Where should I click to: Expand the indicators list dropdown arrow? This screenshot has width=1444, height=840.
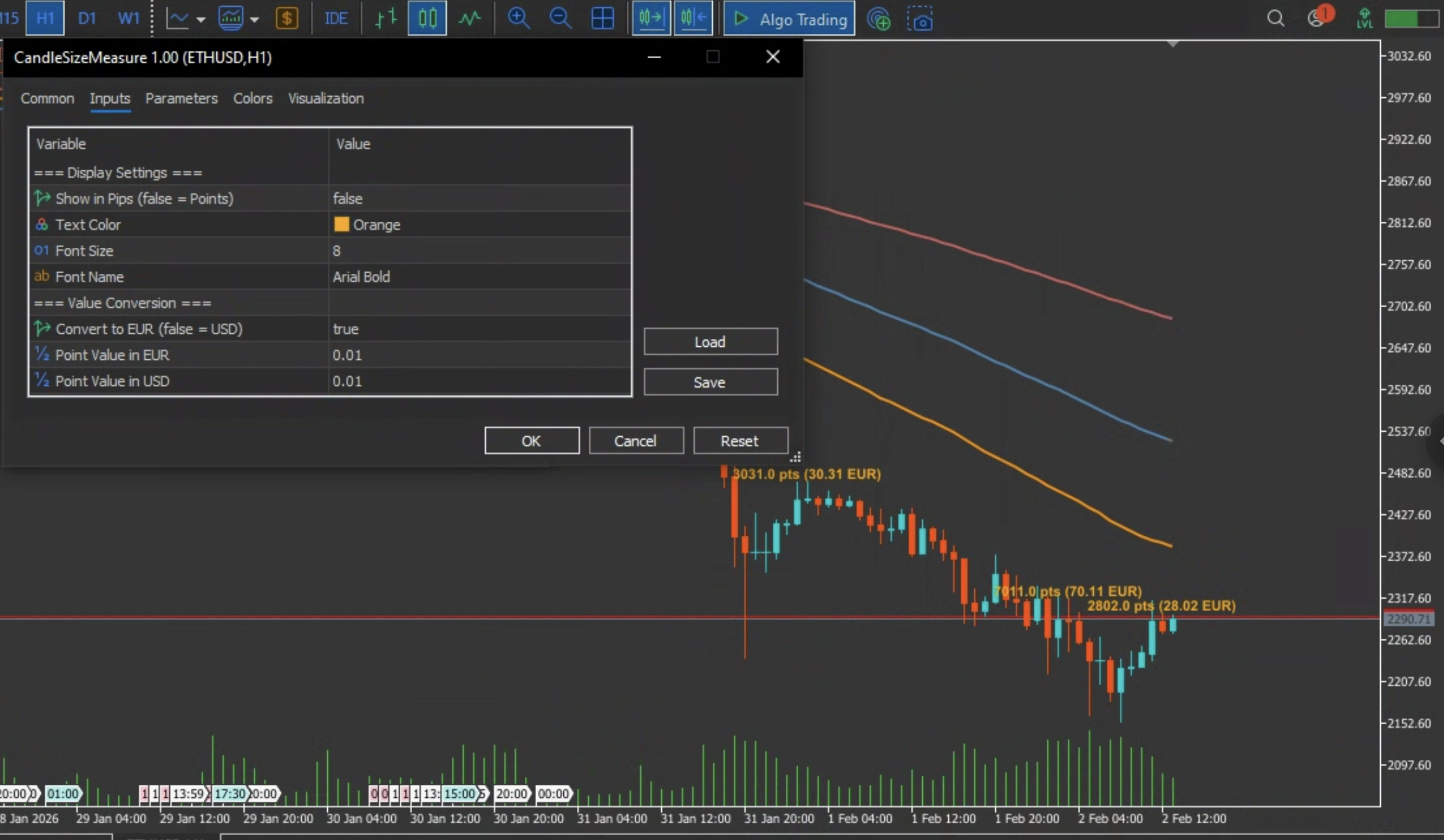pos(254,20)
